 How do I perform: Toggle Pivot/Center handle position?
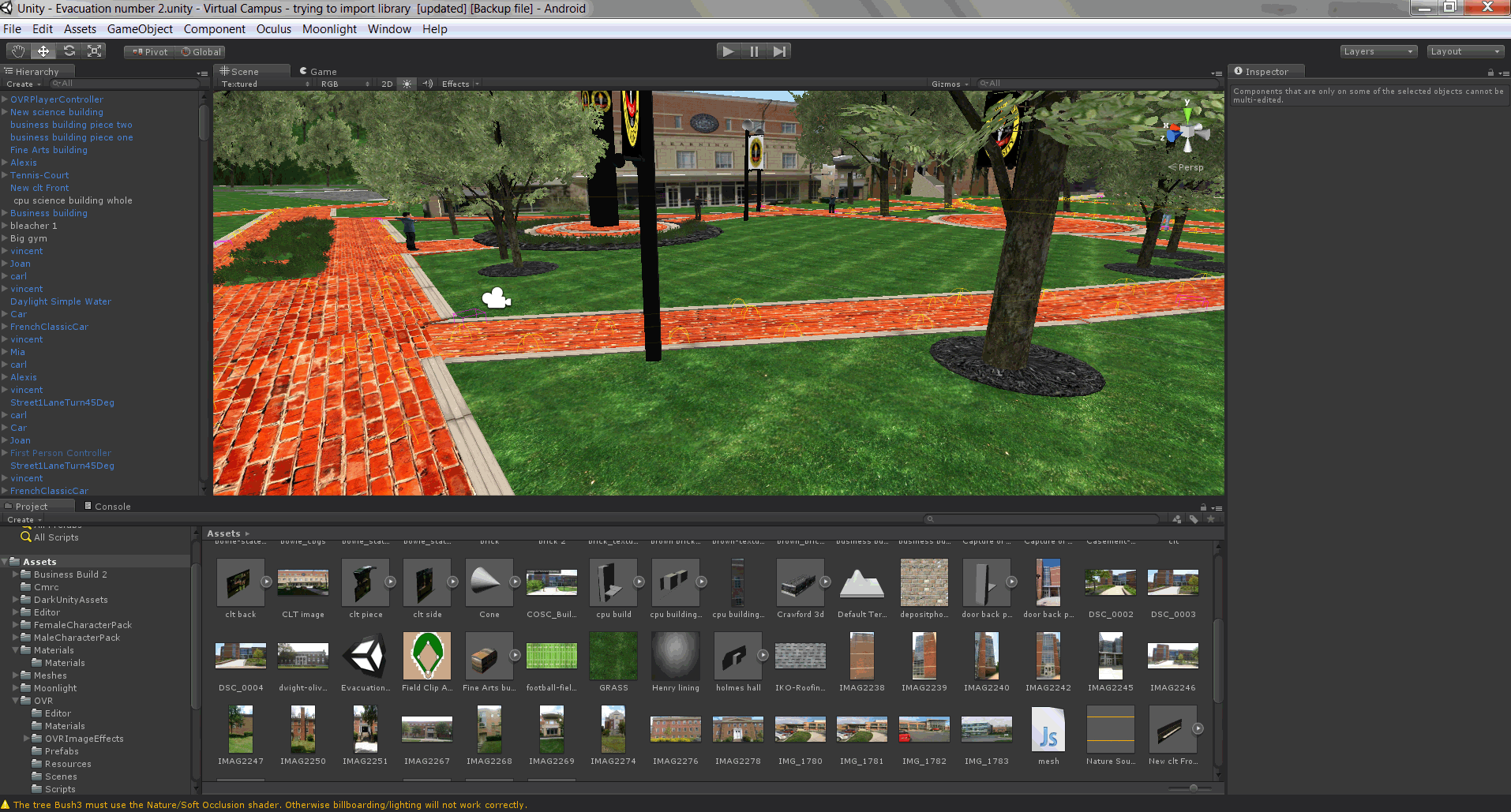point(150,52)
